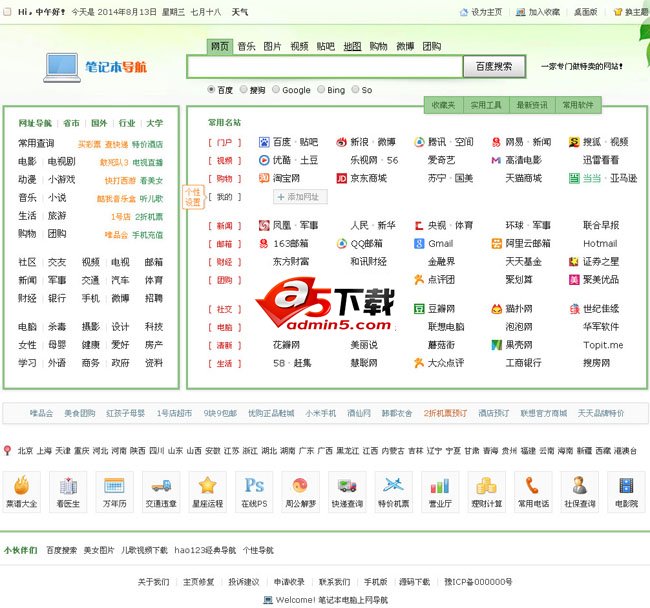Open the 个性设置 side tab

pos(193,197)
